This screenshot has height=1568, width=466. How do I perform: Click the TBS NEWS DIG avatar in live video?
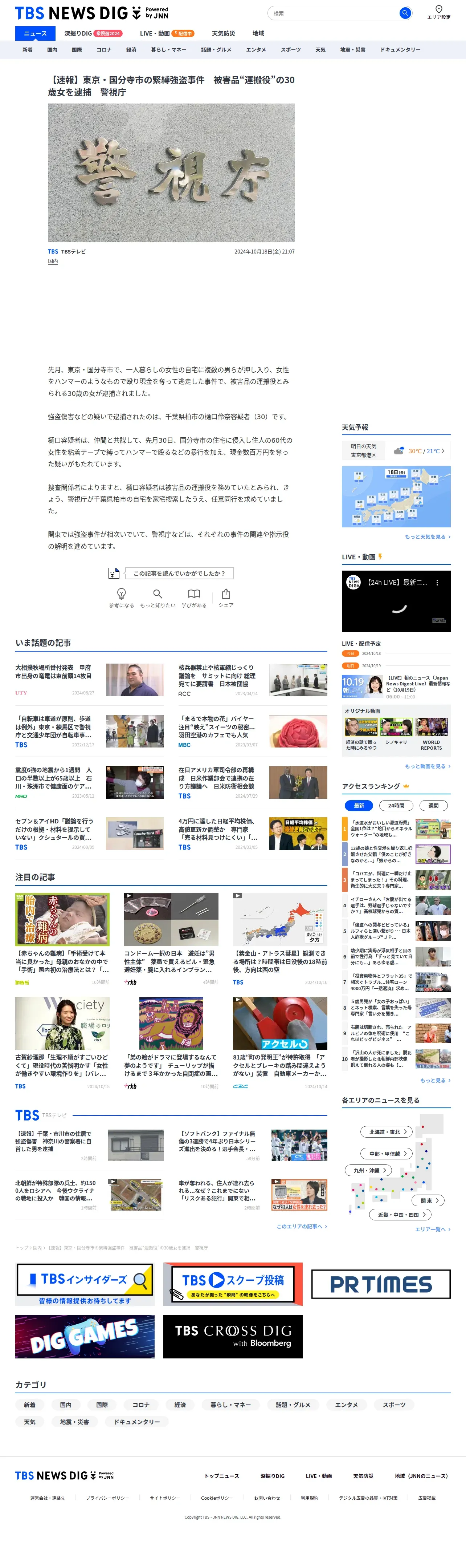353,583
